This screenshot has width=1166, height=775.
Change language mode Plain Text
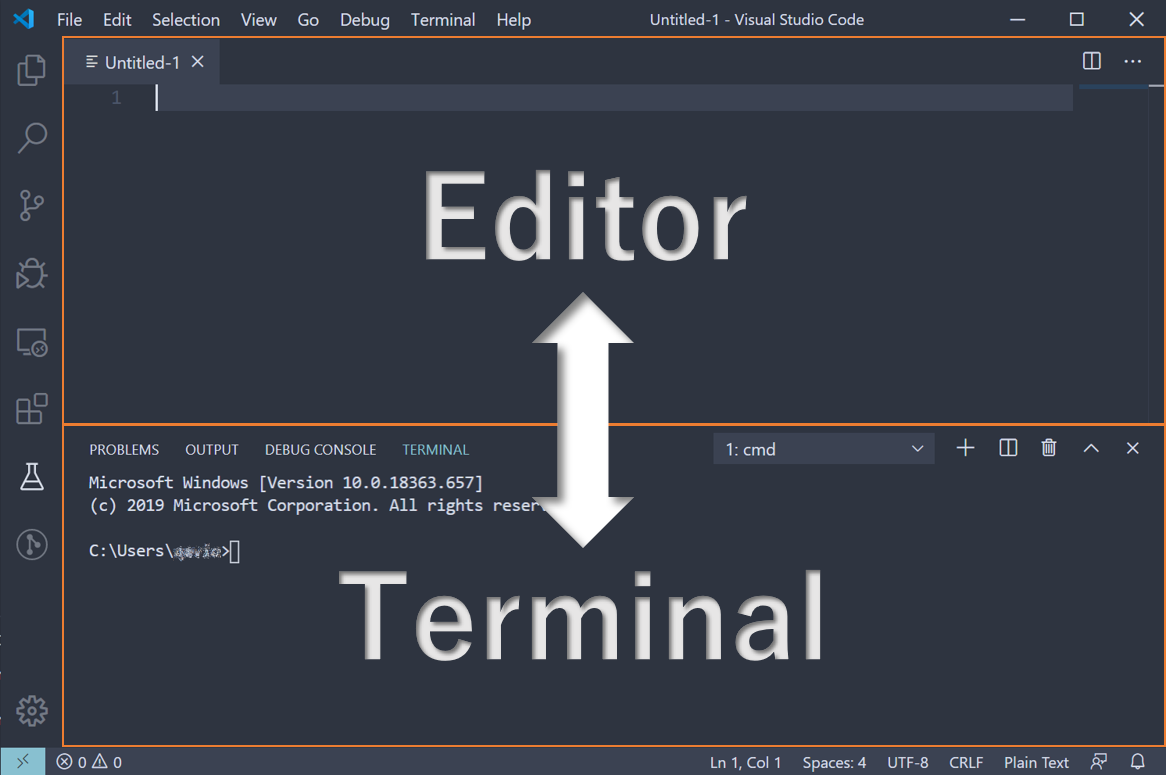point(1036,762)
